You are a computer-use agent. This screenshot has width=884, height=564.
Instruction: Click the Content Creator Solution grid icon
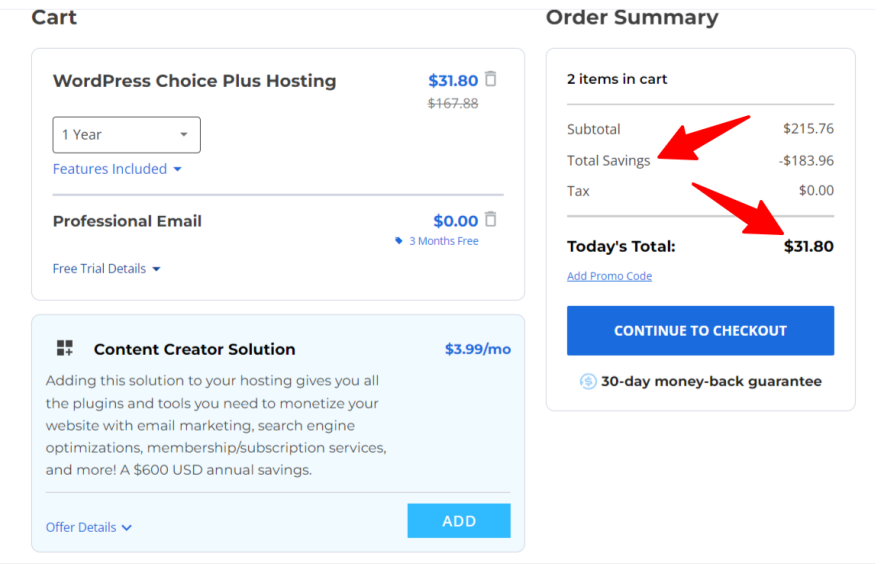tap(65, 348)
